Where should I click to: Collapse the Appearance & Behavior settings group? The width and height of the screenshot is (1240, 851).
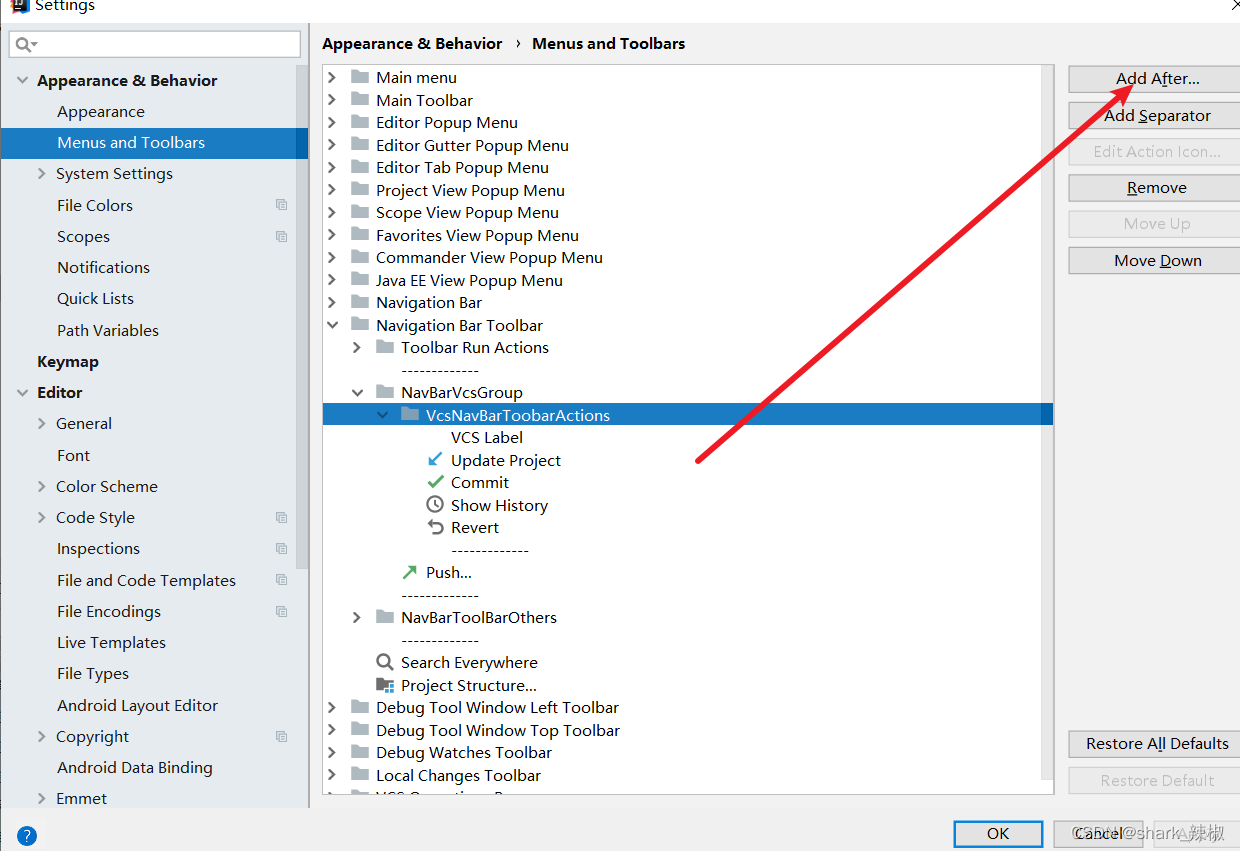[22, 80]
